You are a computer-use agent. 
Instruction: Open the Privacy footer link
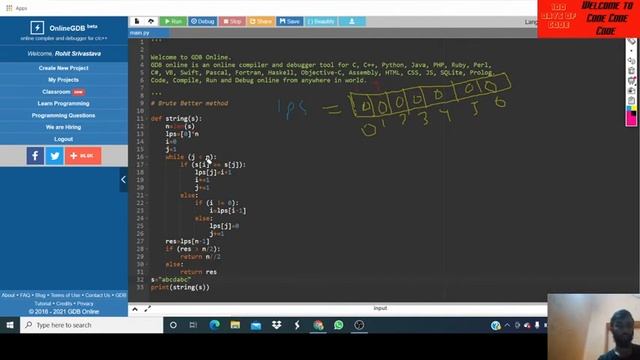click(85, 304)
